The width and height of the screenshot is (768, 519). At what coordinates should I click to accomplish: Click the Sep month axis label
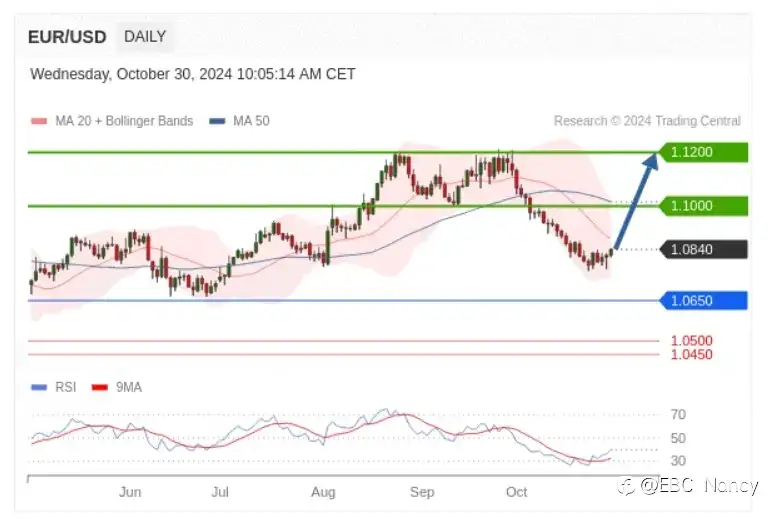(x=422, y=492)
